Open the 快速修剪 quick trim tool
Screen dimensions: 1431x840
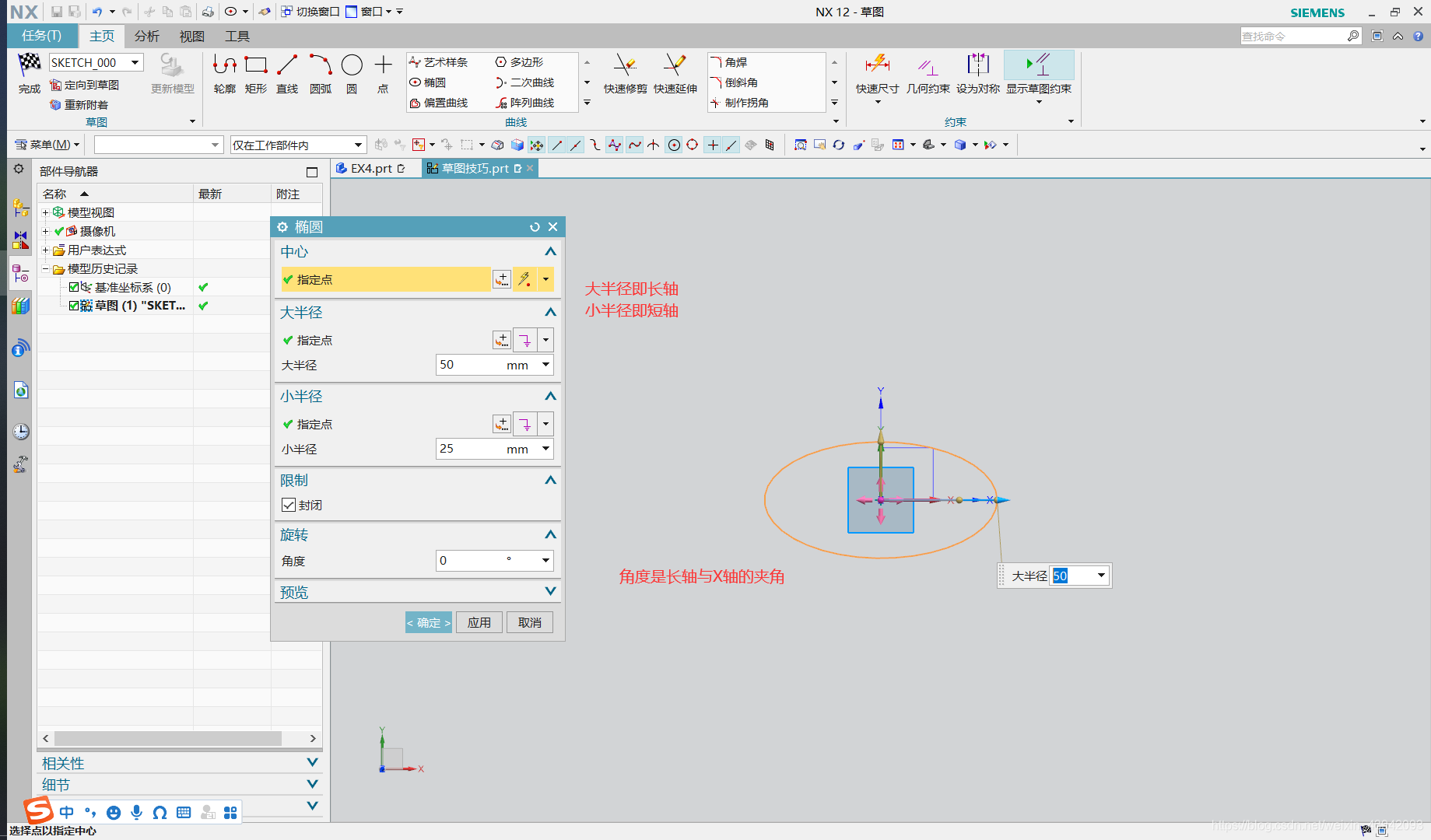625,75
